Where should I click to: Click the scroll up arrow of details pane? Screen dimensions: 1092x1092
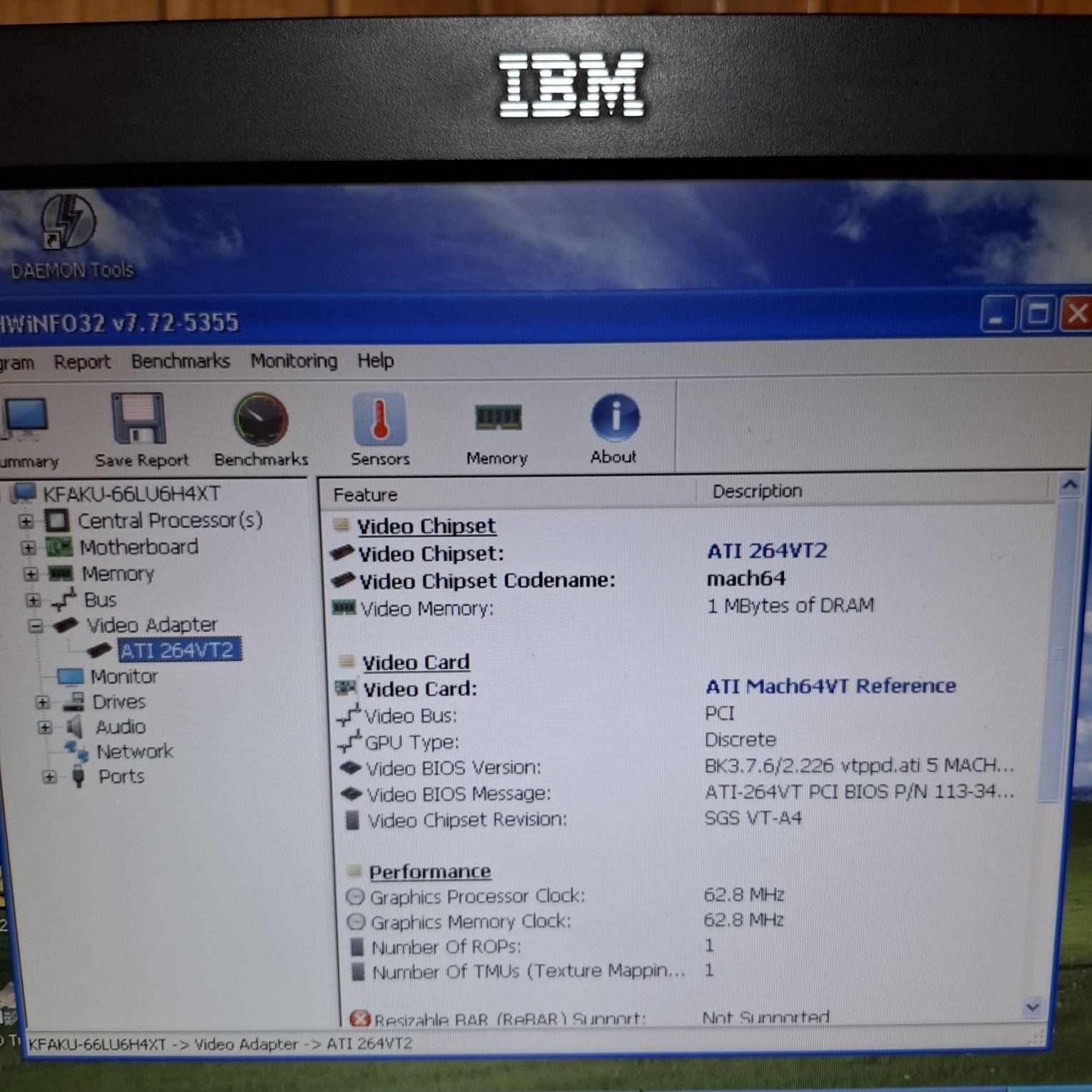click(1070, 486)
